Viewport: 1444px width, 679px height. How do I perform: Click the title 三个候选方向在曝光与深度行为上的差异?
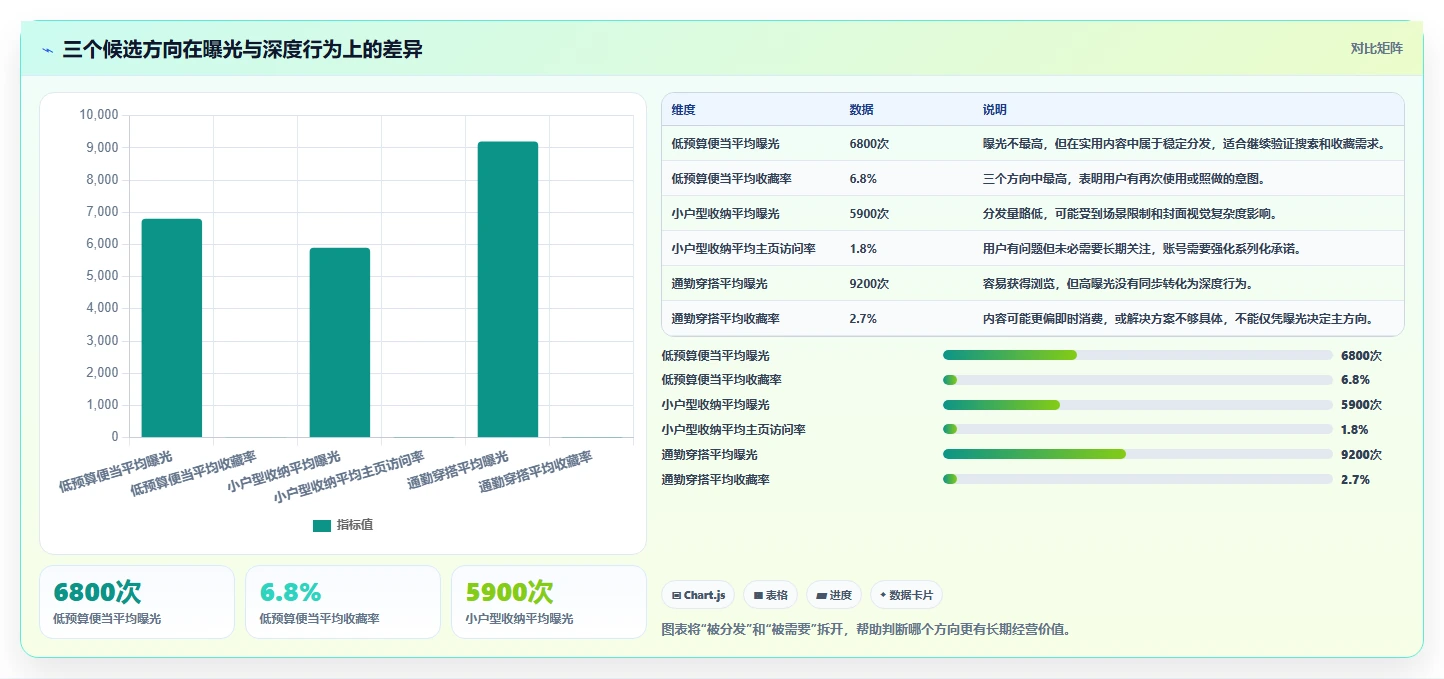pos(242,50)
